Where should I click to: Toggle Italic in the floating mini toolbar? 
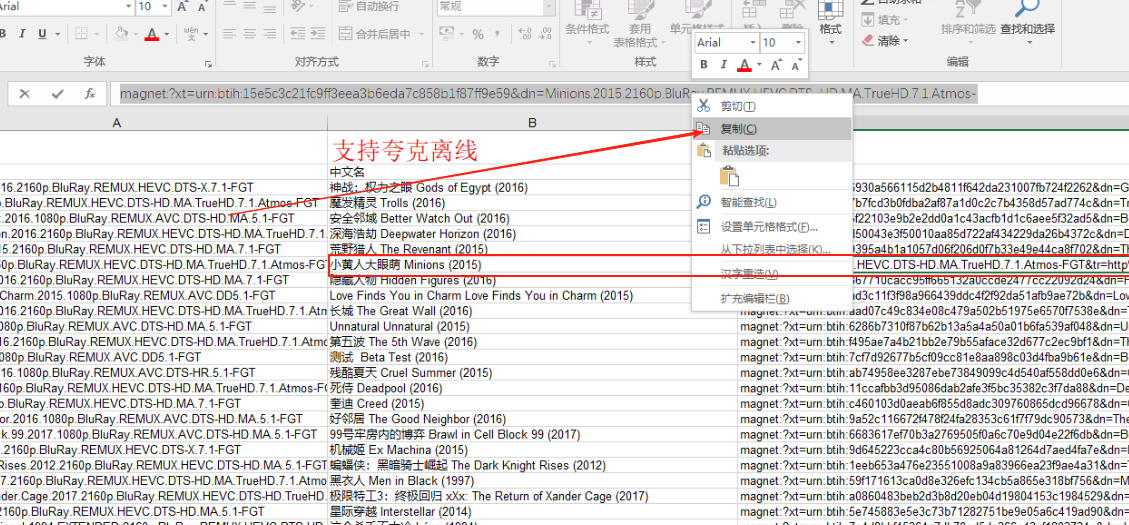tap(723, 65)
